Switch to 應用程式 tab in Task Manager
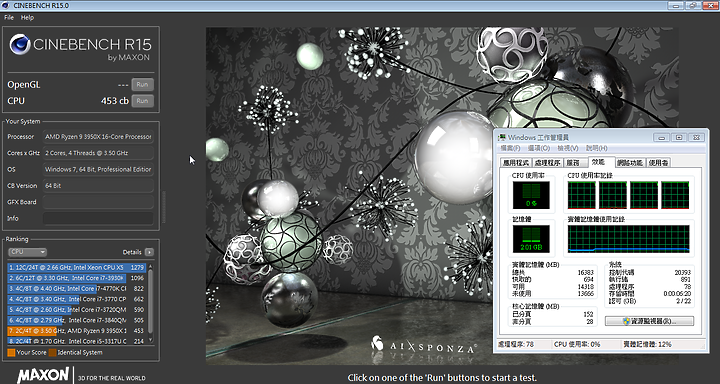 click(x=516, y=163)
